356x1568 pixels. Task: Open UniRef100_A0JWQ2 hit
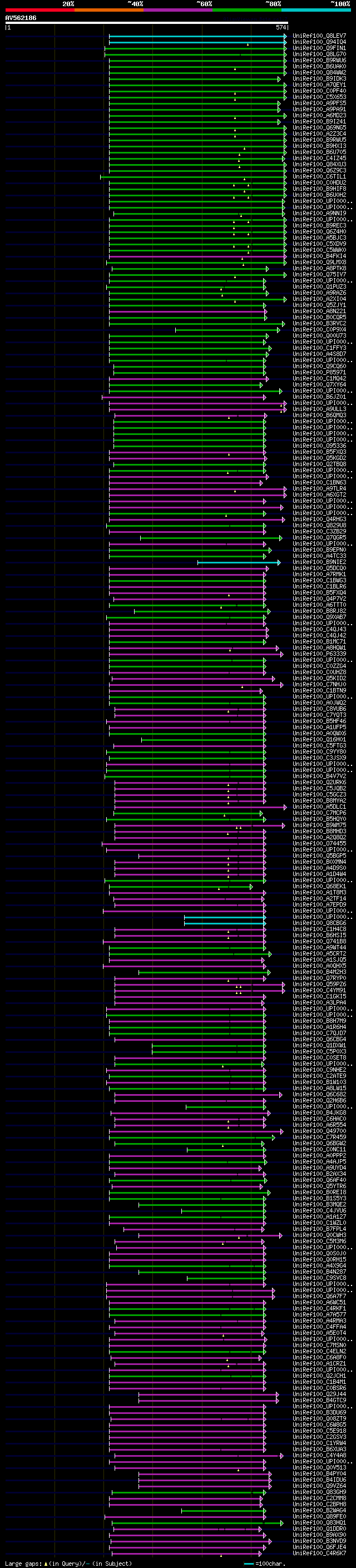pos(319,703)
